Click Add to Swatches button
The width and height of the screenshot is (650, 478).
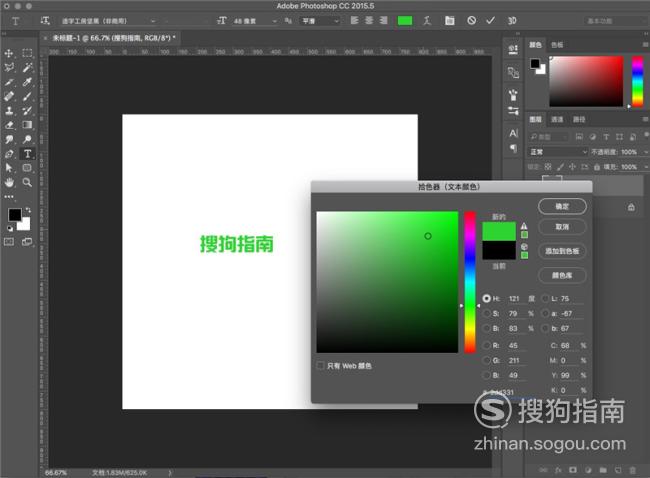click(562, 251)
